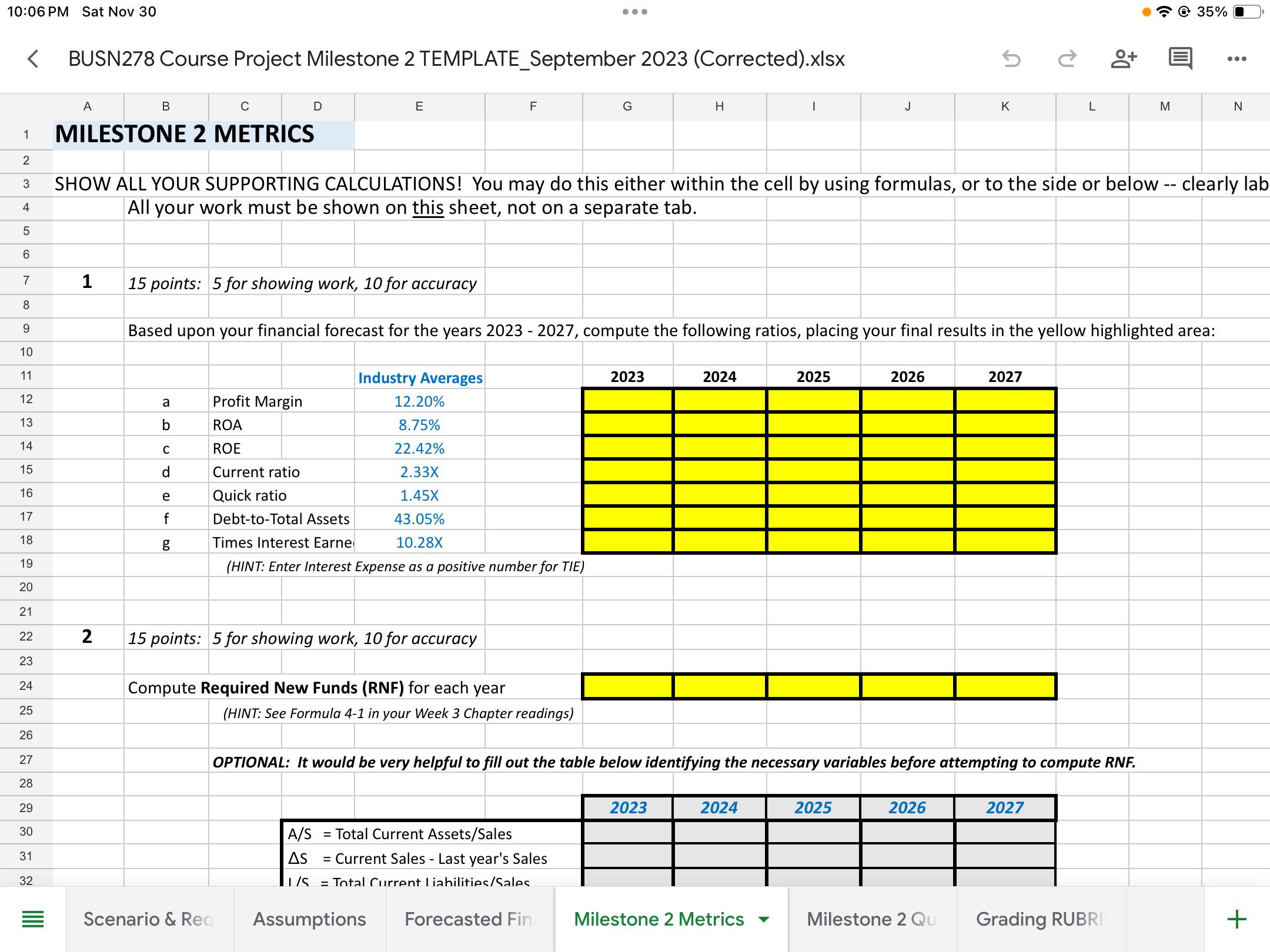This screenshot has width=1270, height=952.
Task: Switch to the Assumptions tab
Action: click(x=309, y=919)
